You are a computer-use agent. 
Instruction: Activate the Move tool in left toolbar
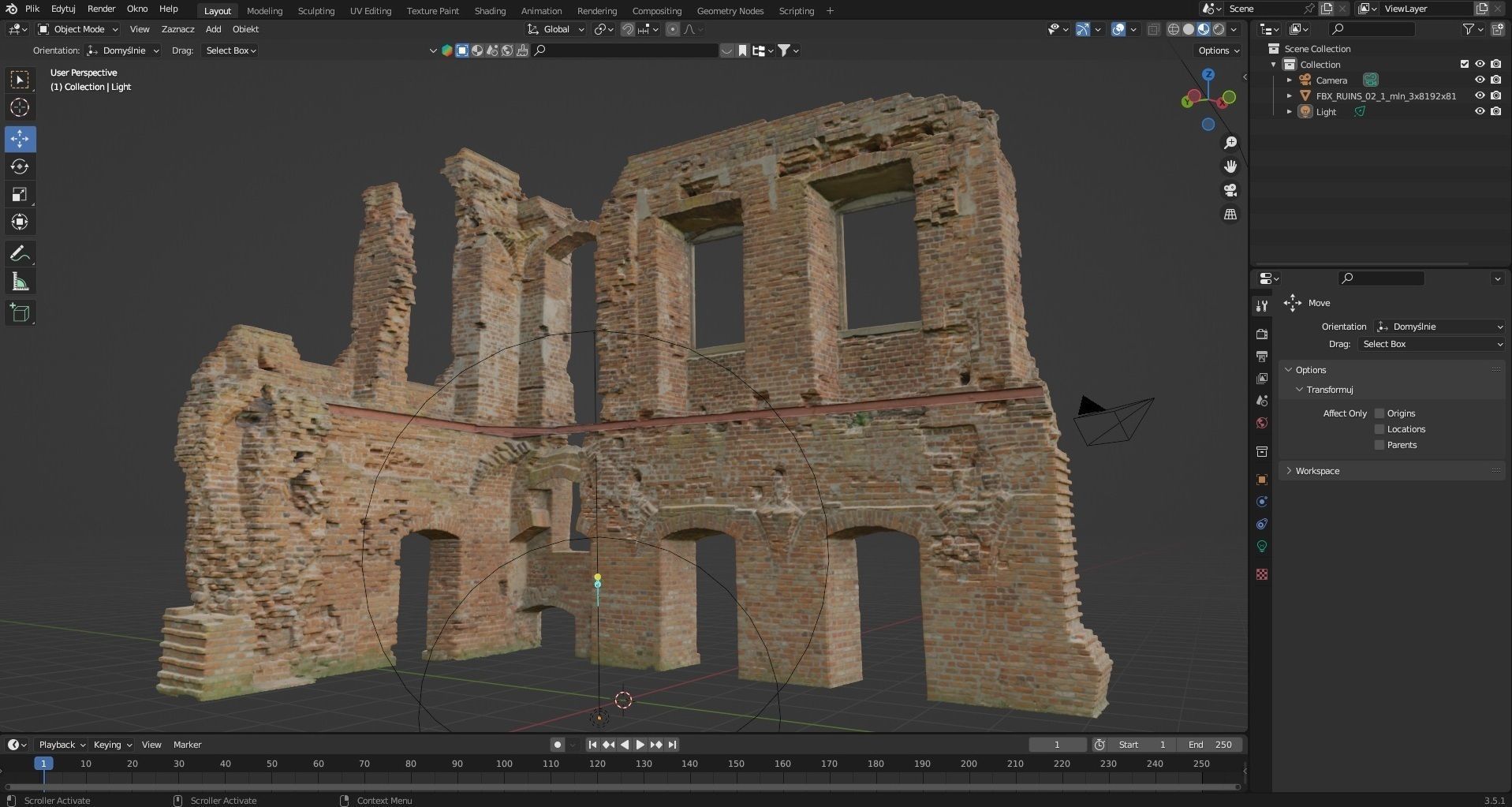pos(20,139)
